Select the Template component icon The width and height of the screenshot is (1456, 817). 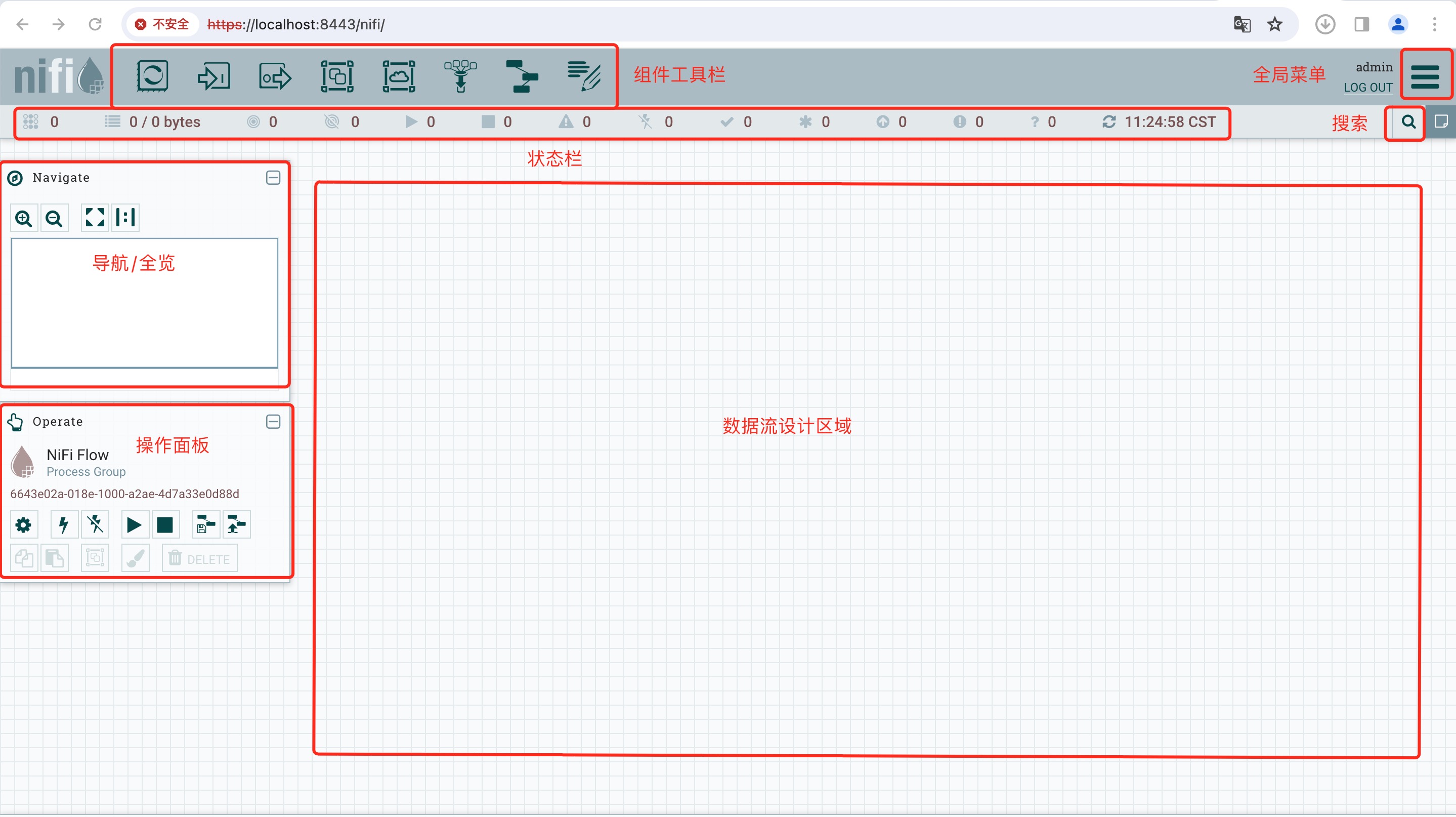pos(521,76)
